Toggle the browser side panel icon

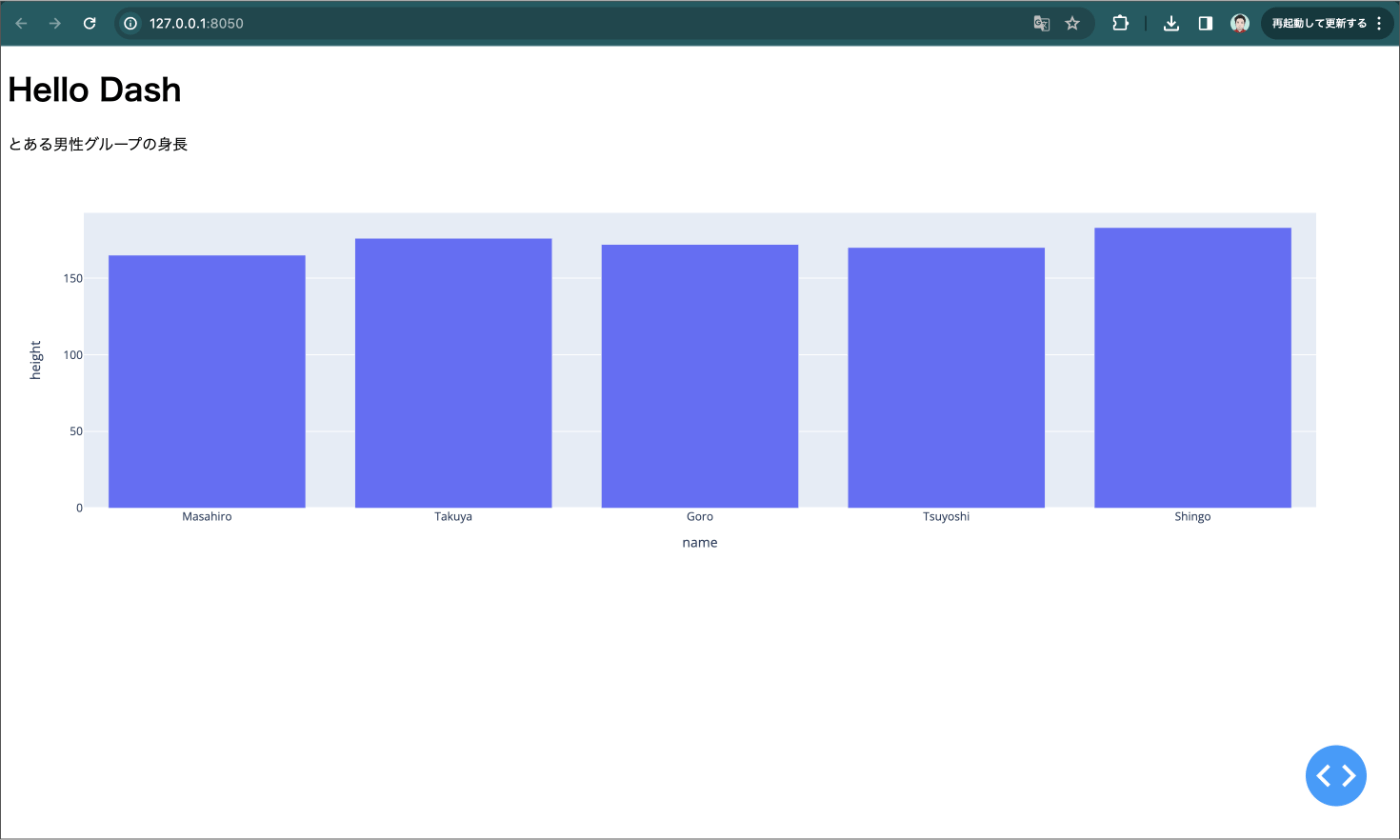[x=1205, y=23]
